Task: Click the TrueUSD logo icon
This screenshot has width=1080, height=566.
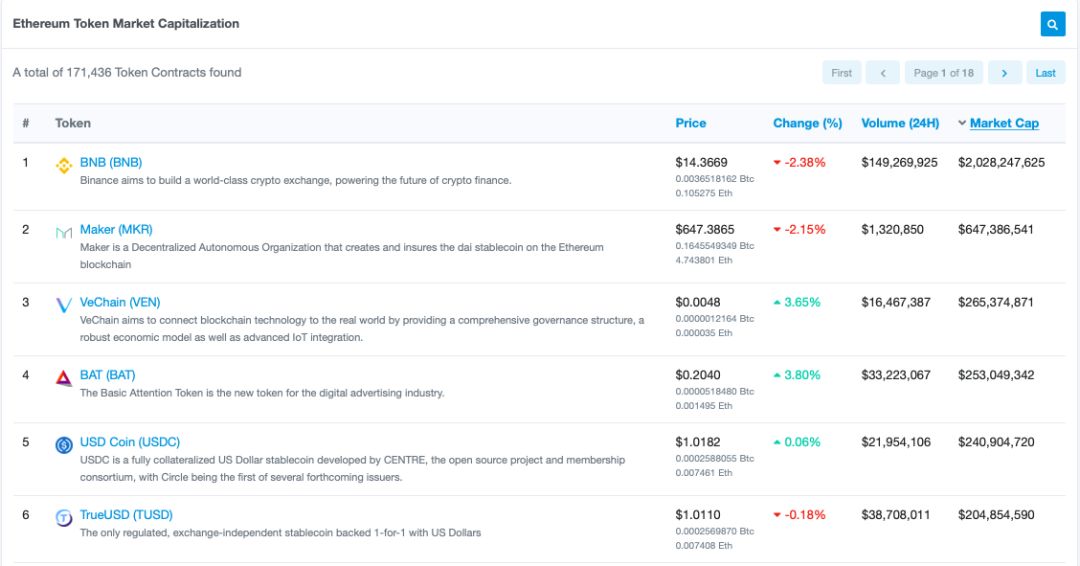Action: 64,517
